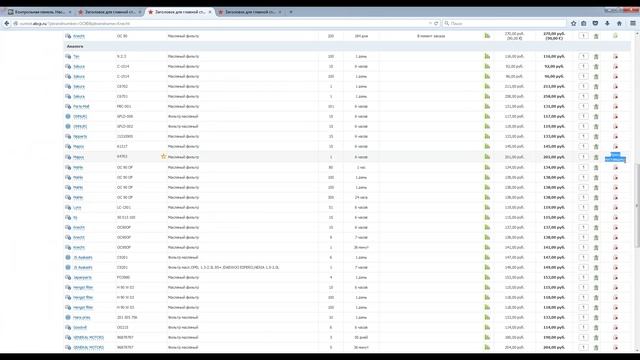Select the PBC-001 article number
The width and height of the screenshot is (640, 360).
(123, 107)
